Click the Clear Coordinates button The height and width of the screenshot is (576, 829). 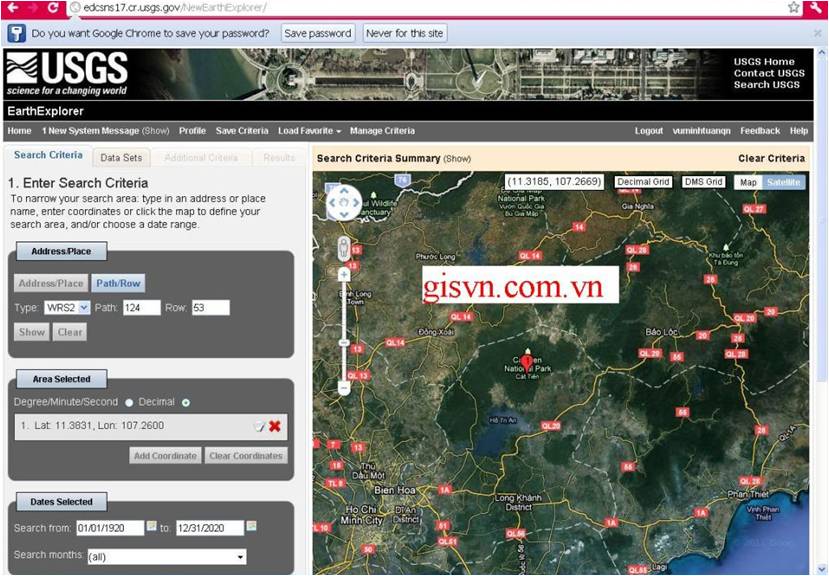coord(246,456)
